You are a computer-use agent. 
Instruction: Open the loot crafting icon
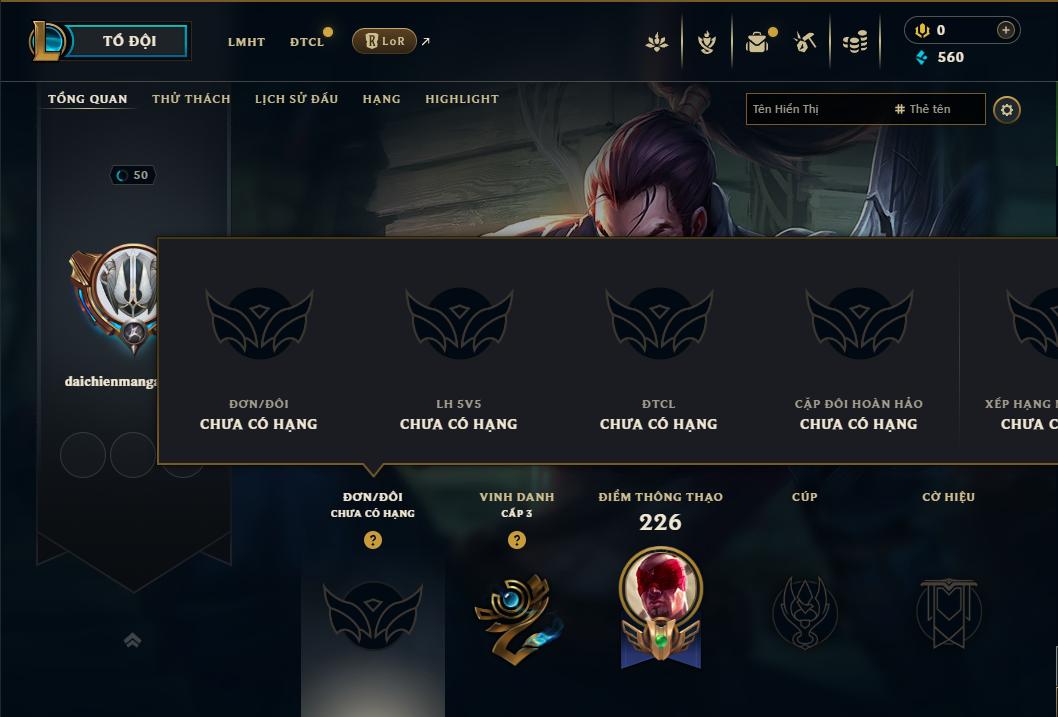(x=706, y=42)
